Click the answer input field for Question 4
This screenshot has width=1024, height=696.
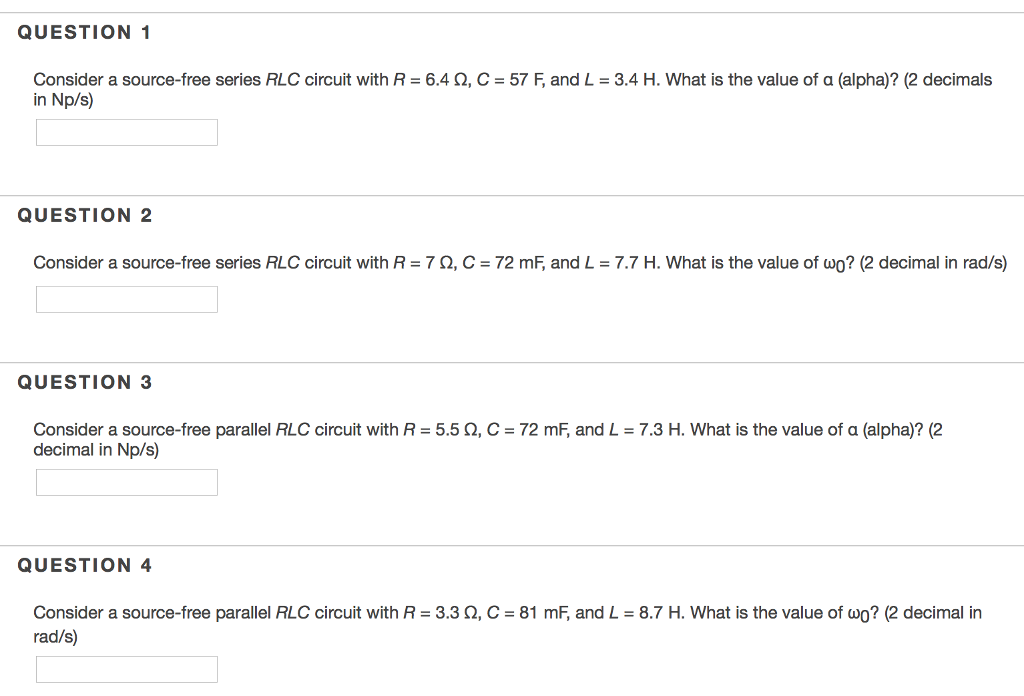coord(126,669)
